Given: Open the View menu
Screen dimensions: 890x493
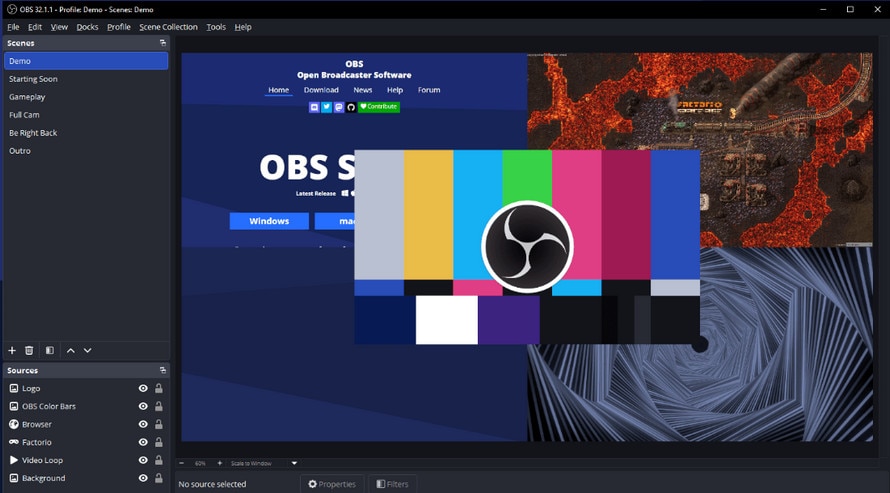Looking at the screenshot, I should pyautogui.click(x=59, y=27).
